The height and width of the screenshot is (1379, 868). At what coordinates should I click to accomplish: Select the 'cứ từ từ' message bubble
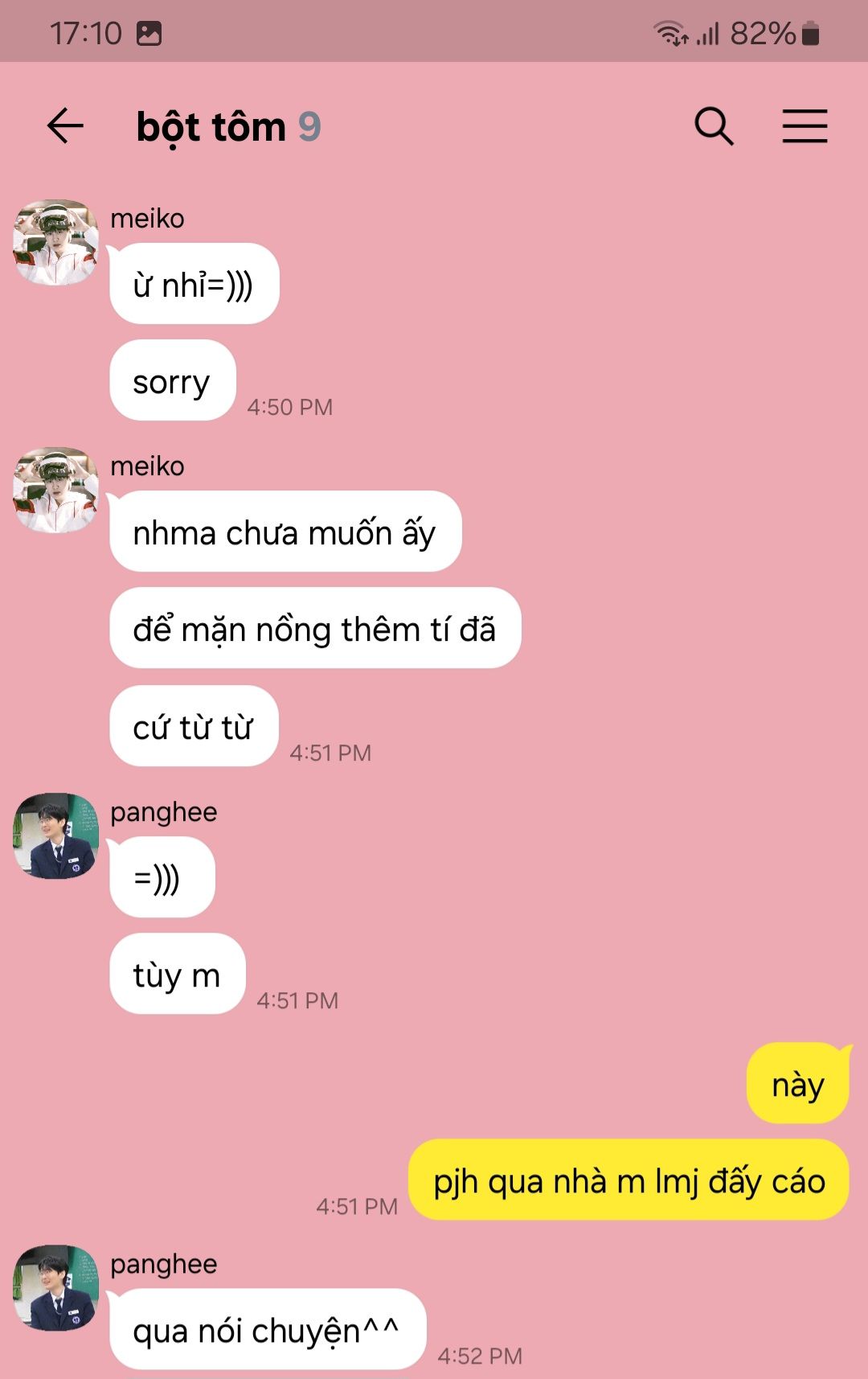194,726
